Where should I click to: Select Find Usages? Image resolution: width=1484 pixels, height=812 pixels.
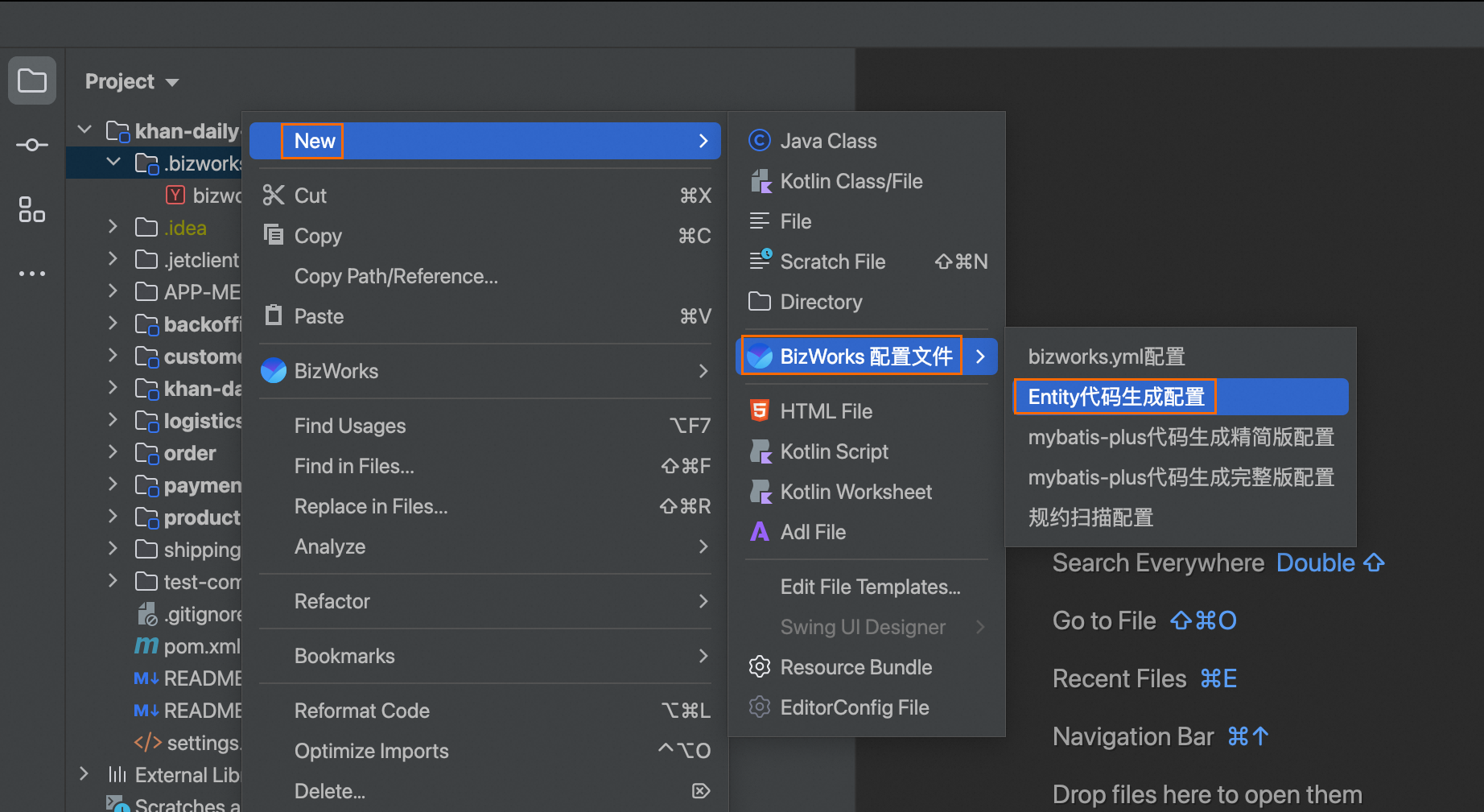[x=485, y=426]
